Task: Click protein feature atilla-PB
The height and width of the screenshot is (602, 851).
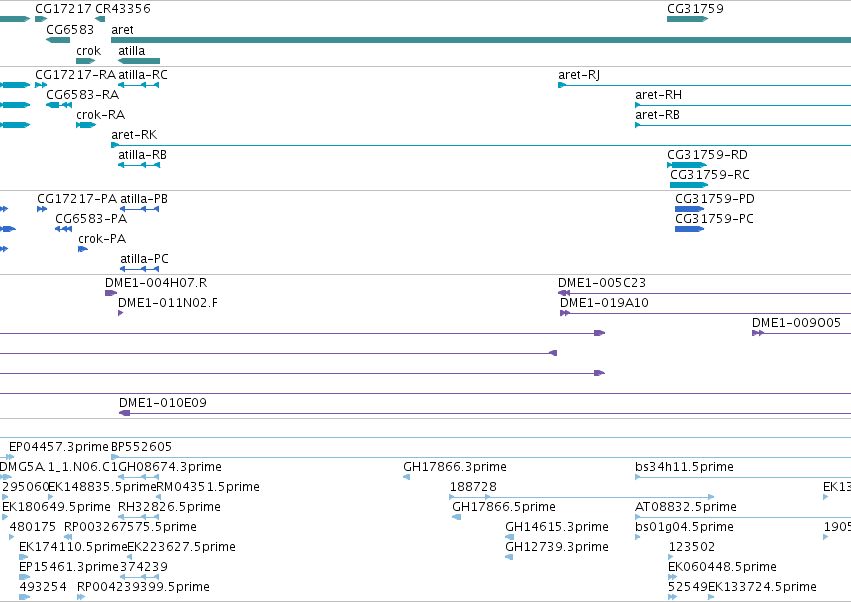Action: point(139,209)
